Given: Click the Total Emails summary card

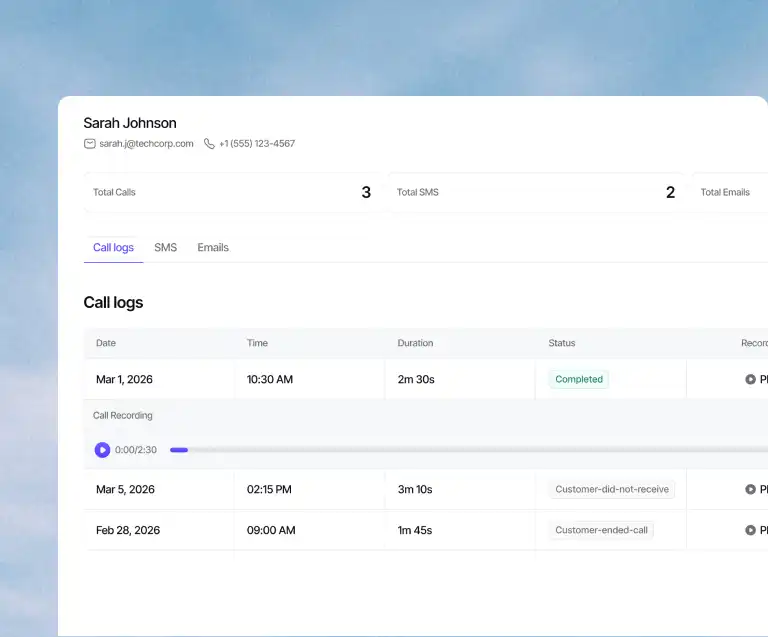Looking at the screenshot, I should click(729, 192).
